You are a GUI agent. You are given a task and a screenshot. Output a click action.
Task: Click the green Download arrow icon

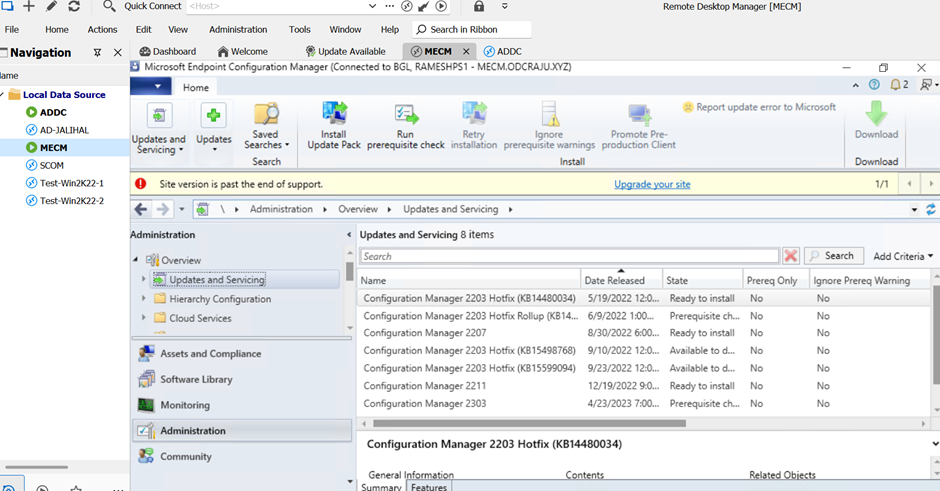(876, 113)
